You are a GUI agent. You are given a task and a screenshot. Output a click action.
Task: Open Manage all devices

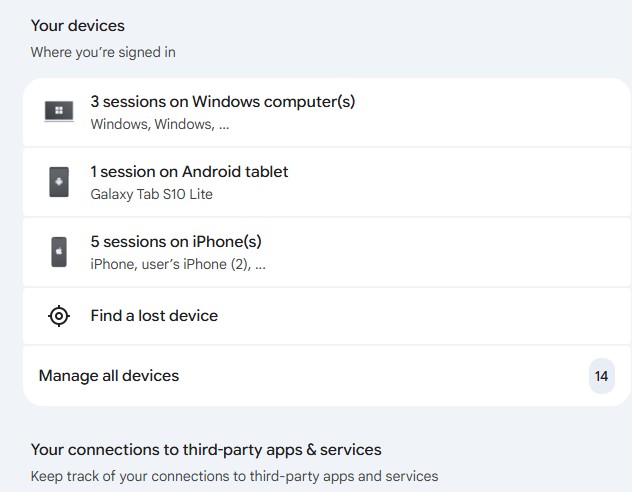(x=109, y=376)
